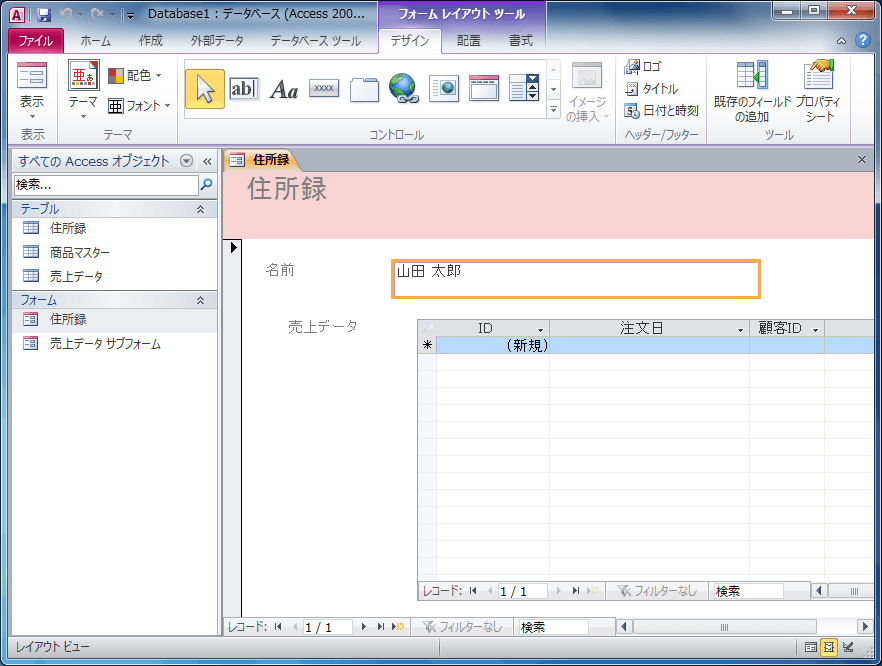This screenshot has width=882, height=666.
Task: Collapse the フォーム group
Action: (x=200, y=300)
